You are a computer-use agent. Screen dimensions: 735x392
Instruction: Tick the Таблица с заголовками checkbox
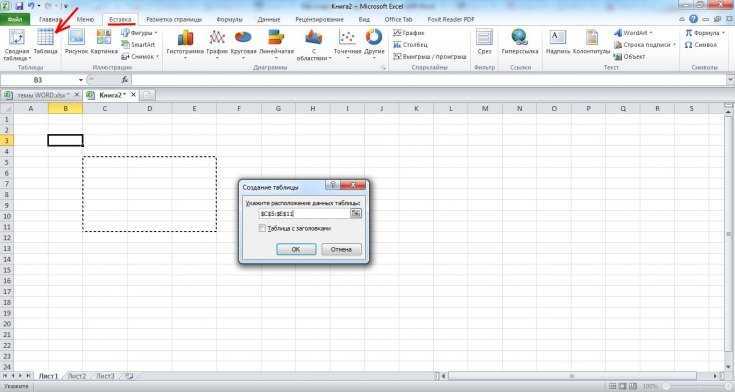coord(262,228)
